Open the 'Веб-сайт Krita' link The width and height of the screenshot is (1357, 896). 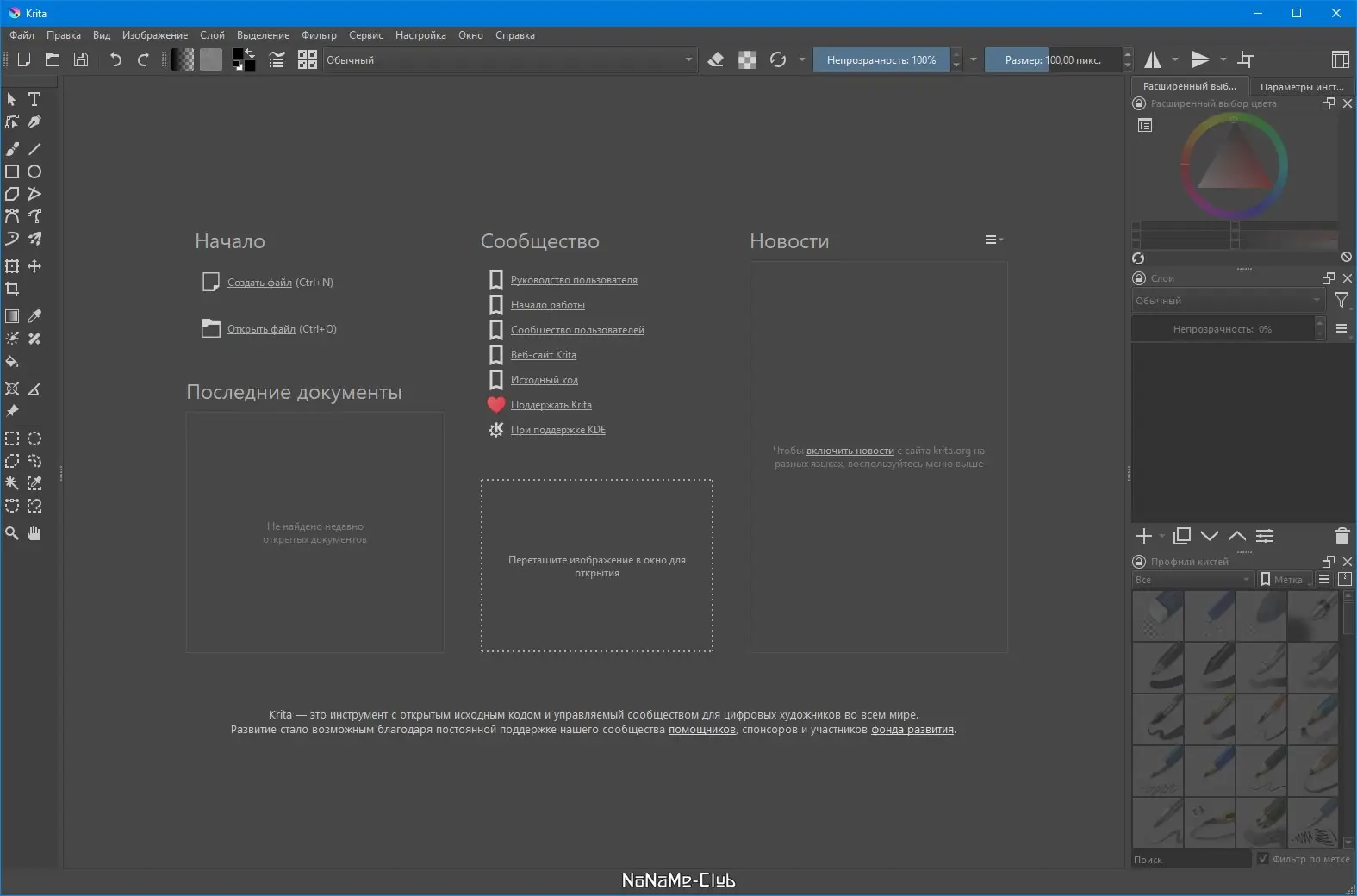click(544, 355)
